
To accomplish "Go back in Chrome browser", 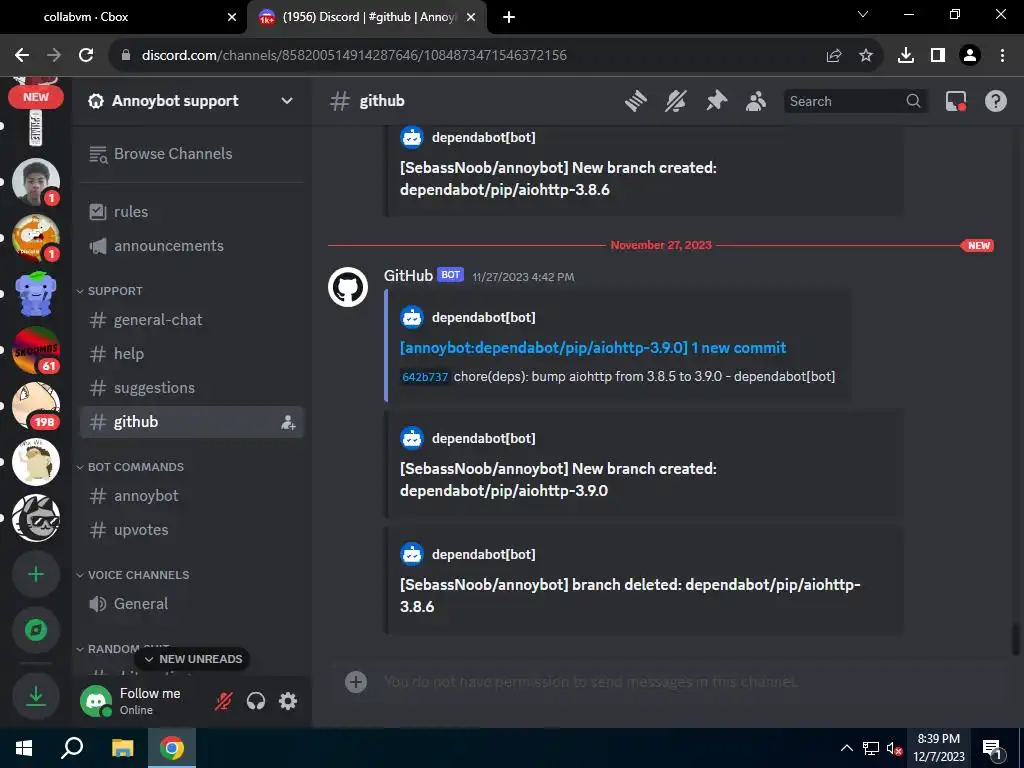I will tap(22, 56).
